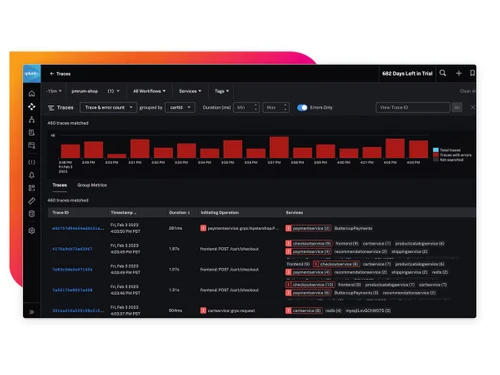
Task: Open trace ID link in 1.87s row
Action: tap(72, 249)
